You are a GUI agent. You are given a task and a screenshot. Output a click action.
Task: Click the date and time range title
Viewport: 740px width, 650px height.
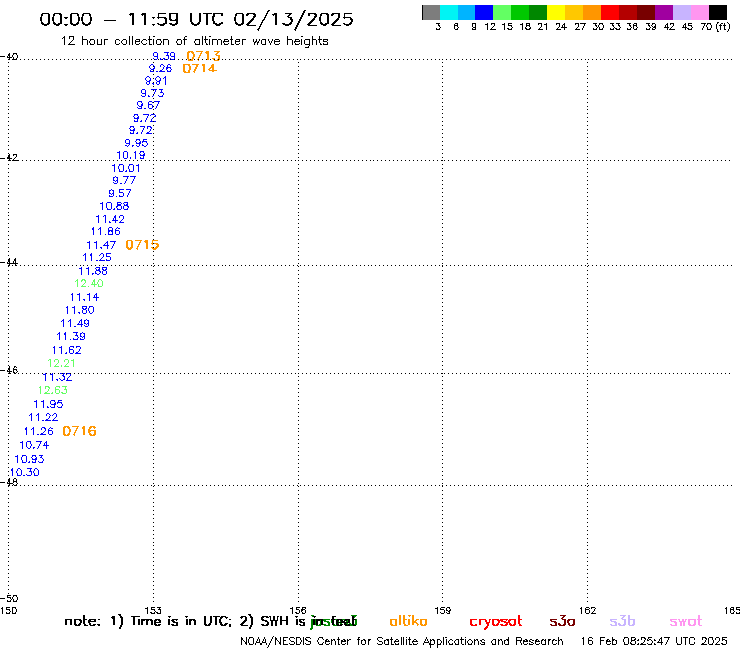click(x=196, y=19)
